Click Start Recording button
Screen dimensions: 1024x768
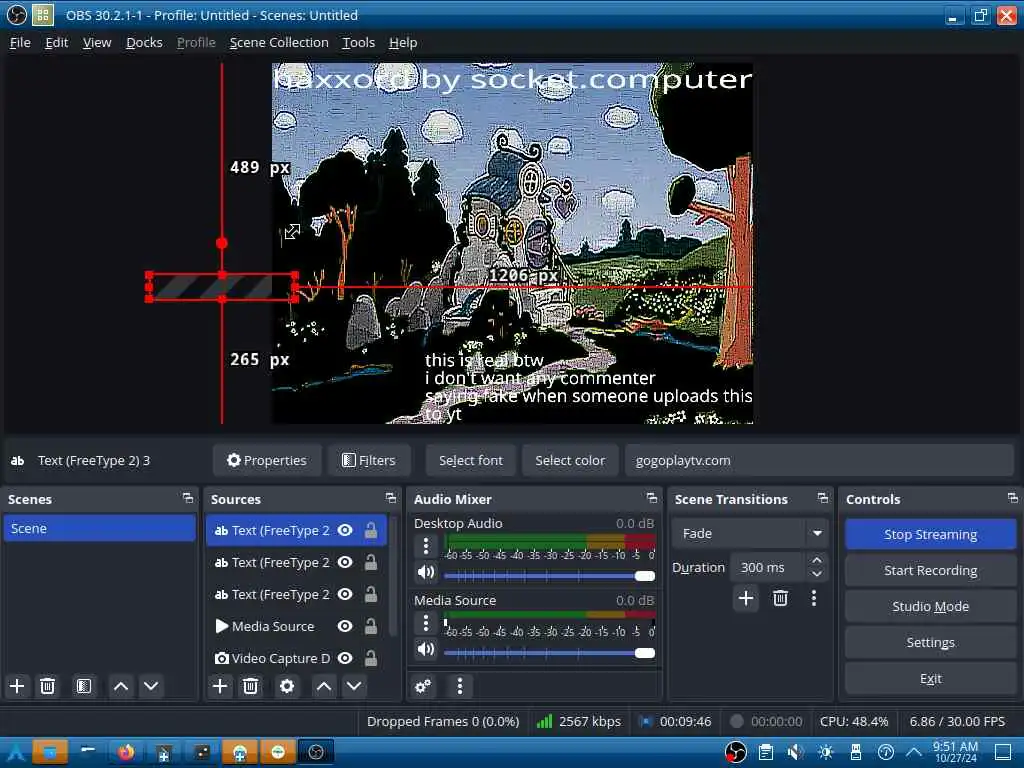tap(931, 570)
